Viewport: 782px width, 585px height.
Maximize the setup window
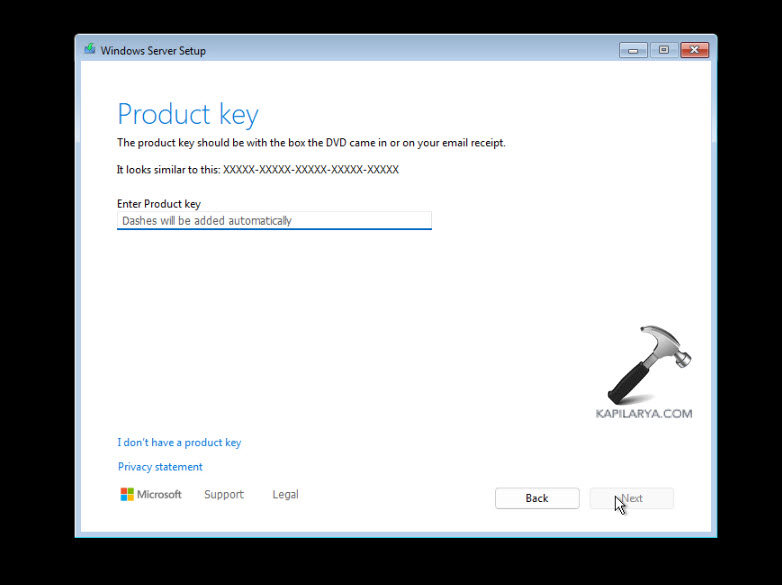click(663, 50)
